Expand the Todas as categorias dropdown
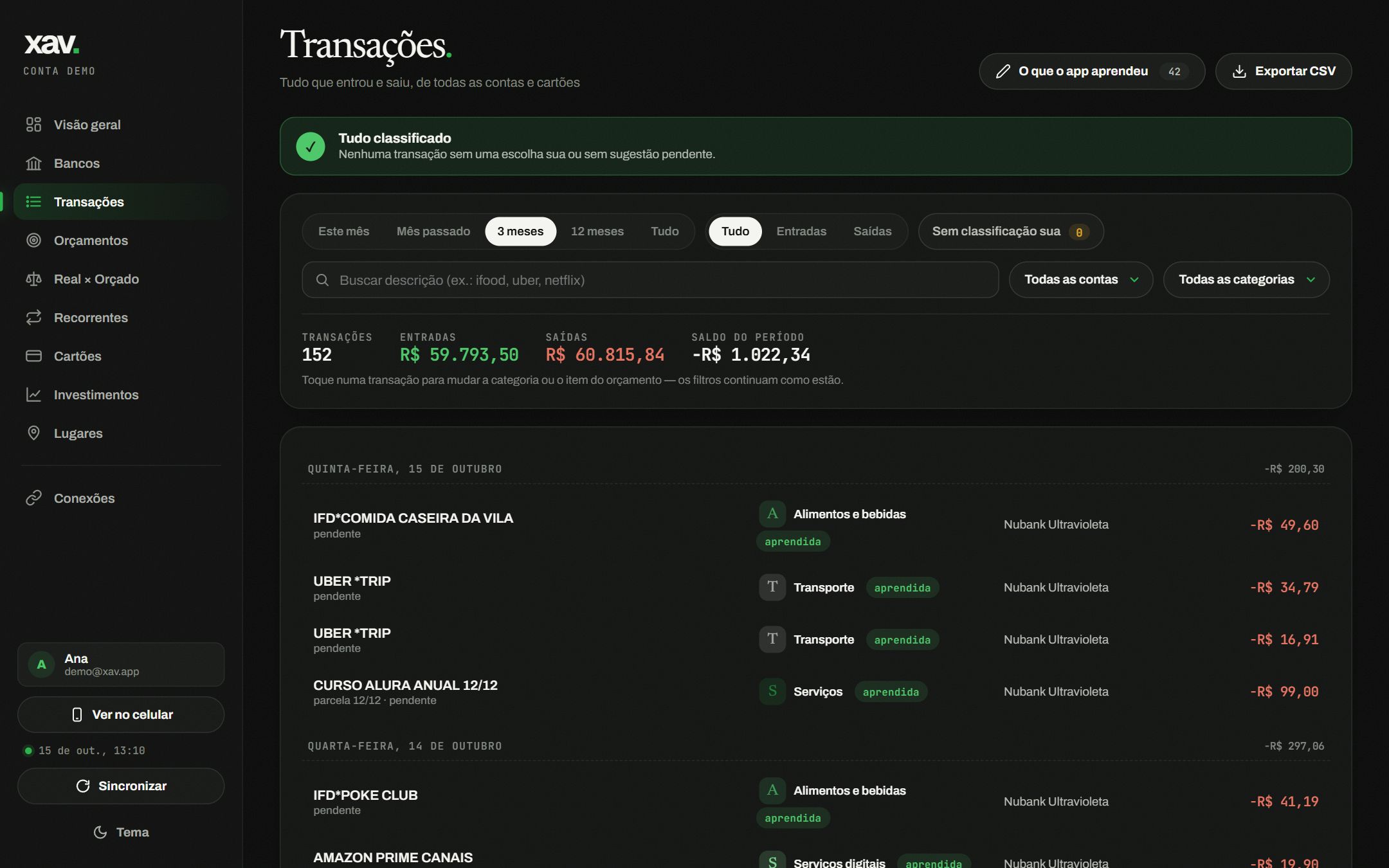The image size is (1389, 868). 1246,280
